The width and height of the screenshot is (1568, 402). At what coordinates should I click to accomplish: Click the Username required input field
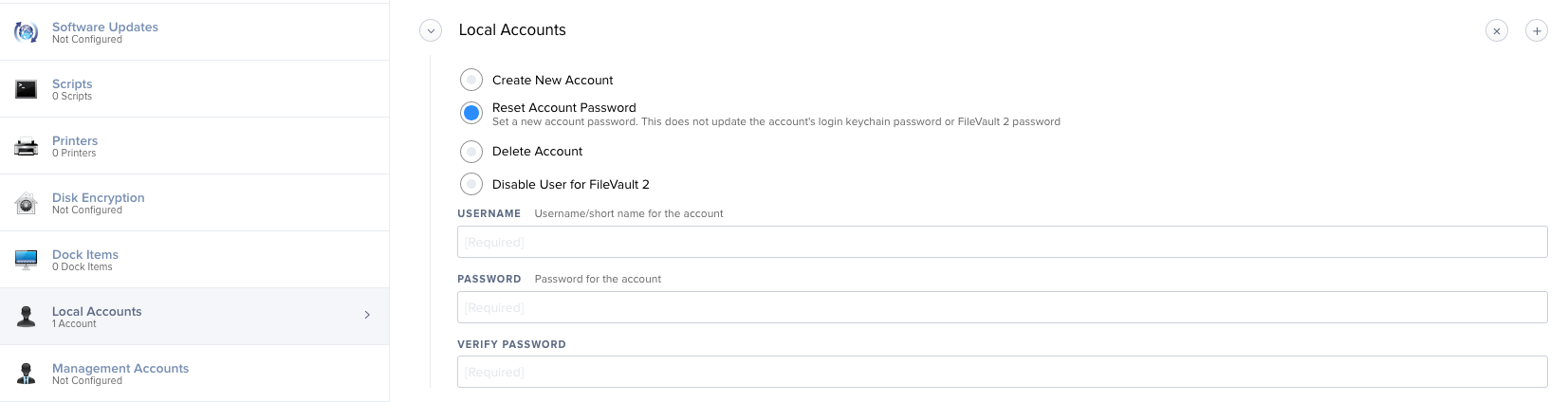tap(1002, 242)
